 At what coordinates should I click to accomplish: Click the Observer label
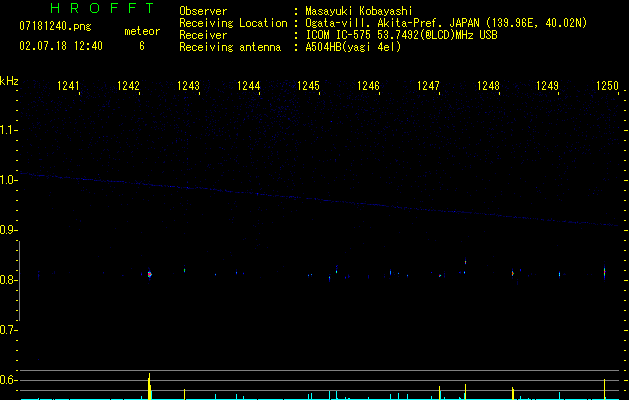[x=203, y=11]
